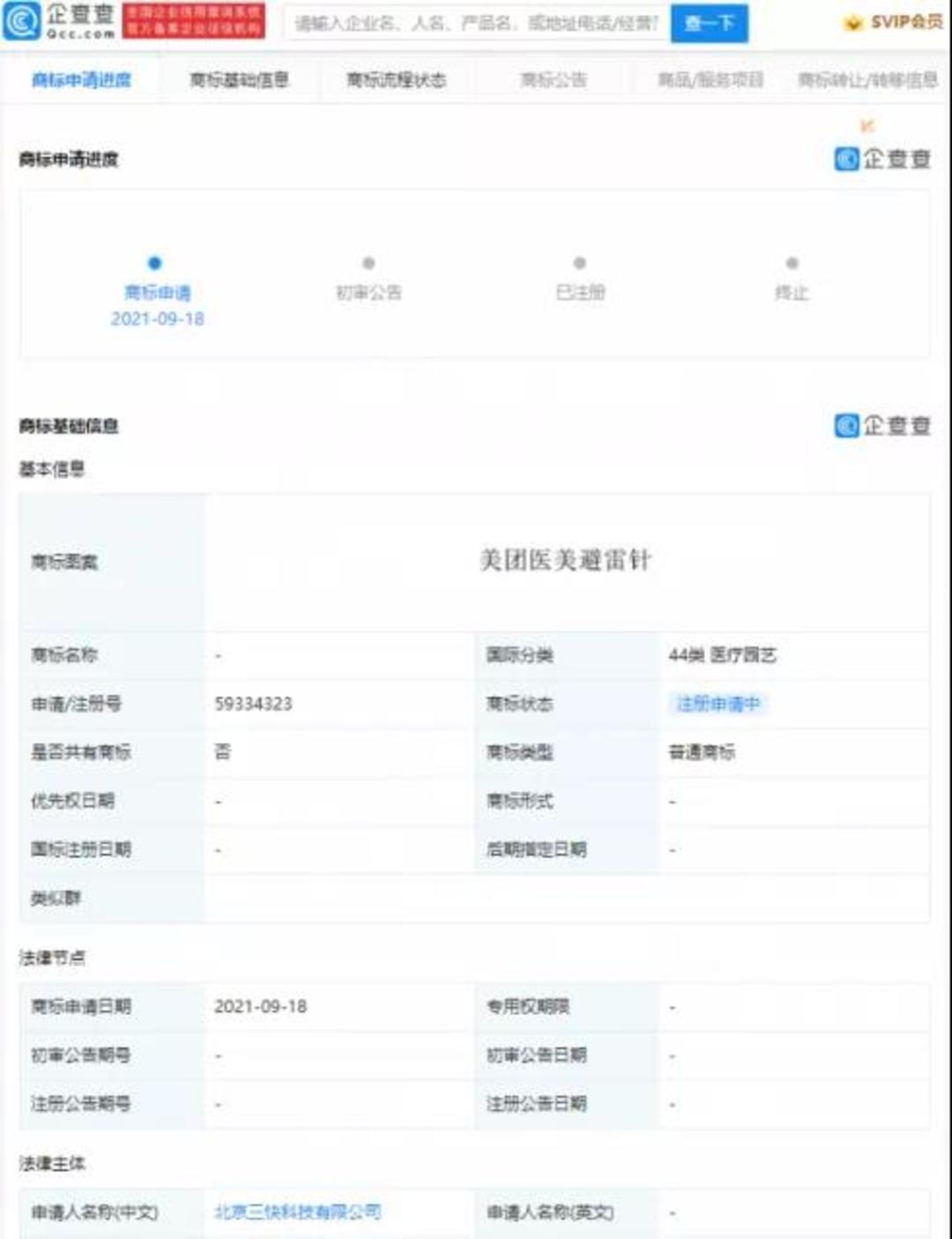Screen dimensions: 952x1239
Task: Click the 2021-09-18 value beside 商标申请日期
Action: click(260, 1006)
